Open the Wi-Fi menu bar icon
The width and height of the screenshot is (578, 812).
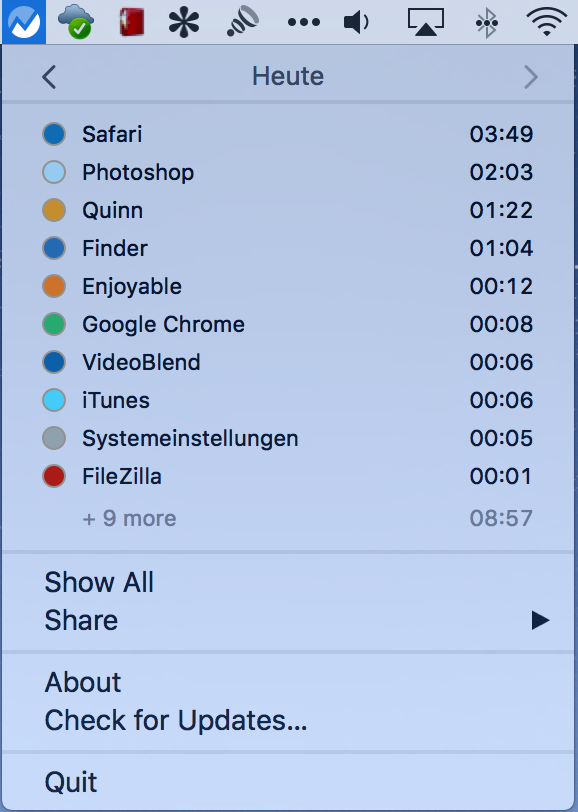[x=546, y=22]
